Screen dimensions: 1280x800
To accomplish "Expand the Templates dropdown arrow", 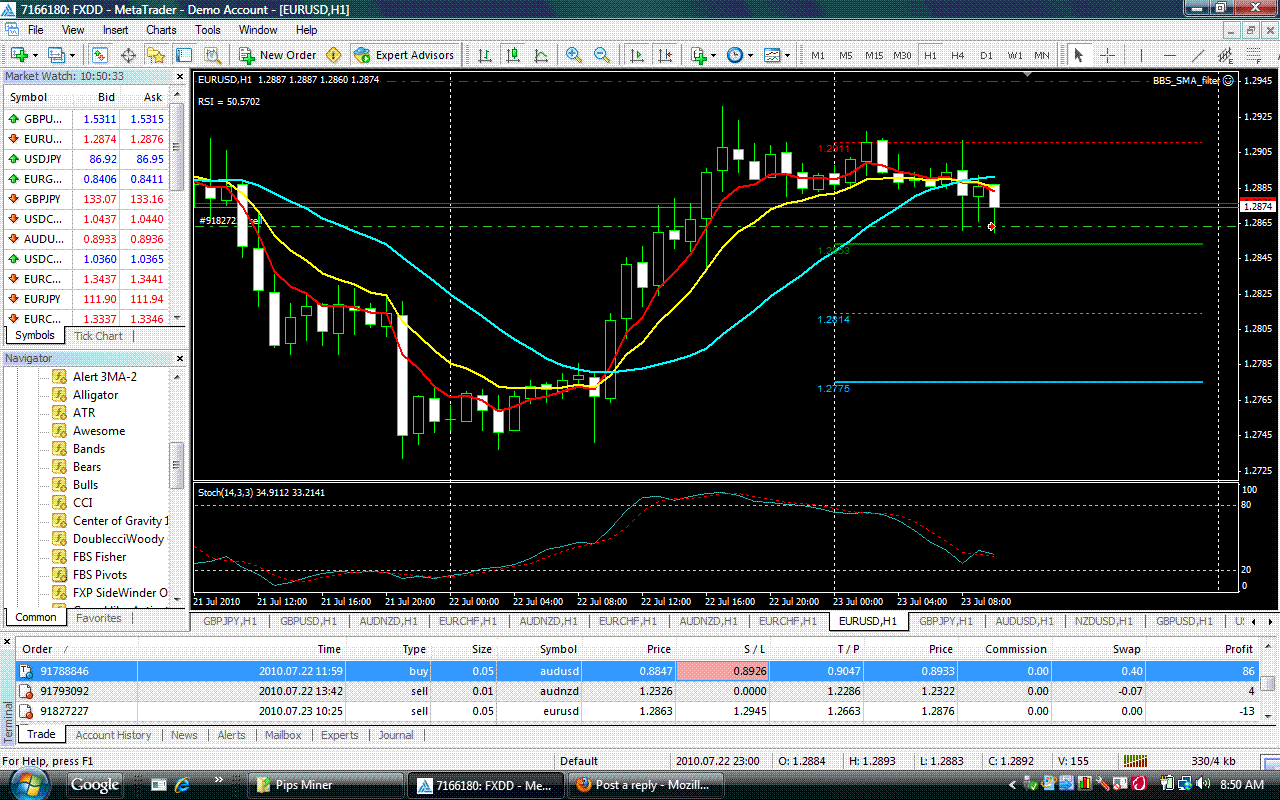I will [x=788, y=55].
